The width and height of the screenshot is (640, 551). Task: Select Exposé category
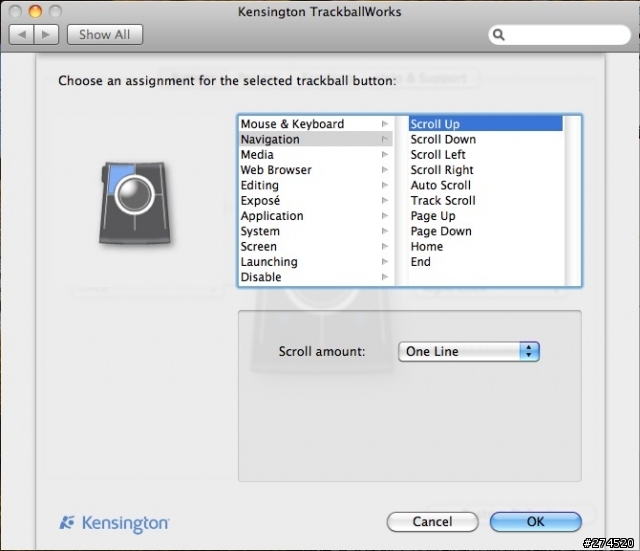(x=315, y=200)
